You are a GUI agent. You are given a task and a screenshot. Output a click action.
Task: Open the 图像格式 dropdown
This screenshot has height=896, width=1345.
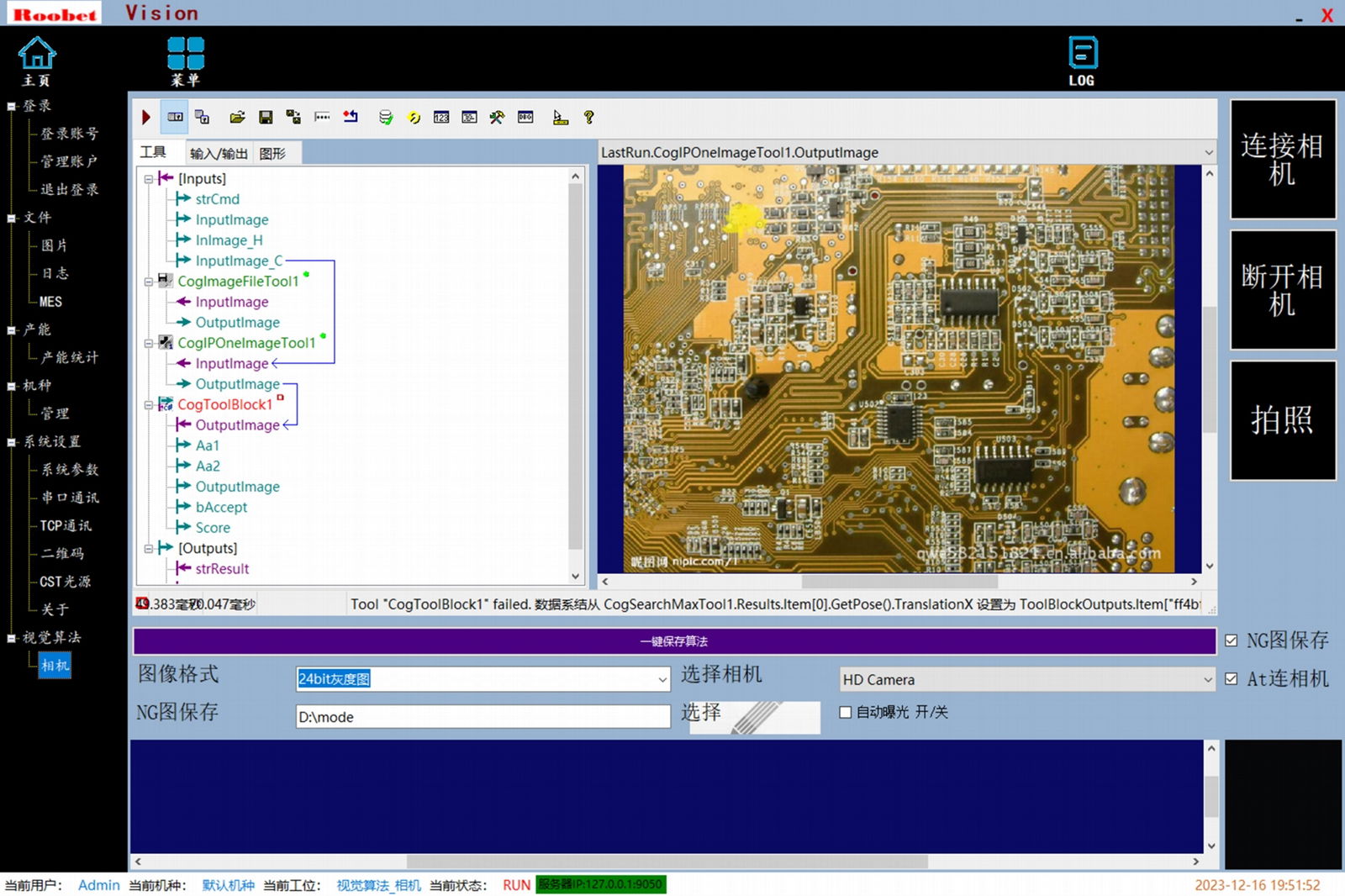tap(662, 680)
